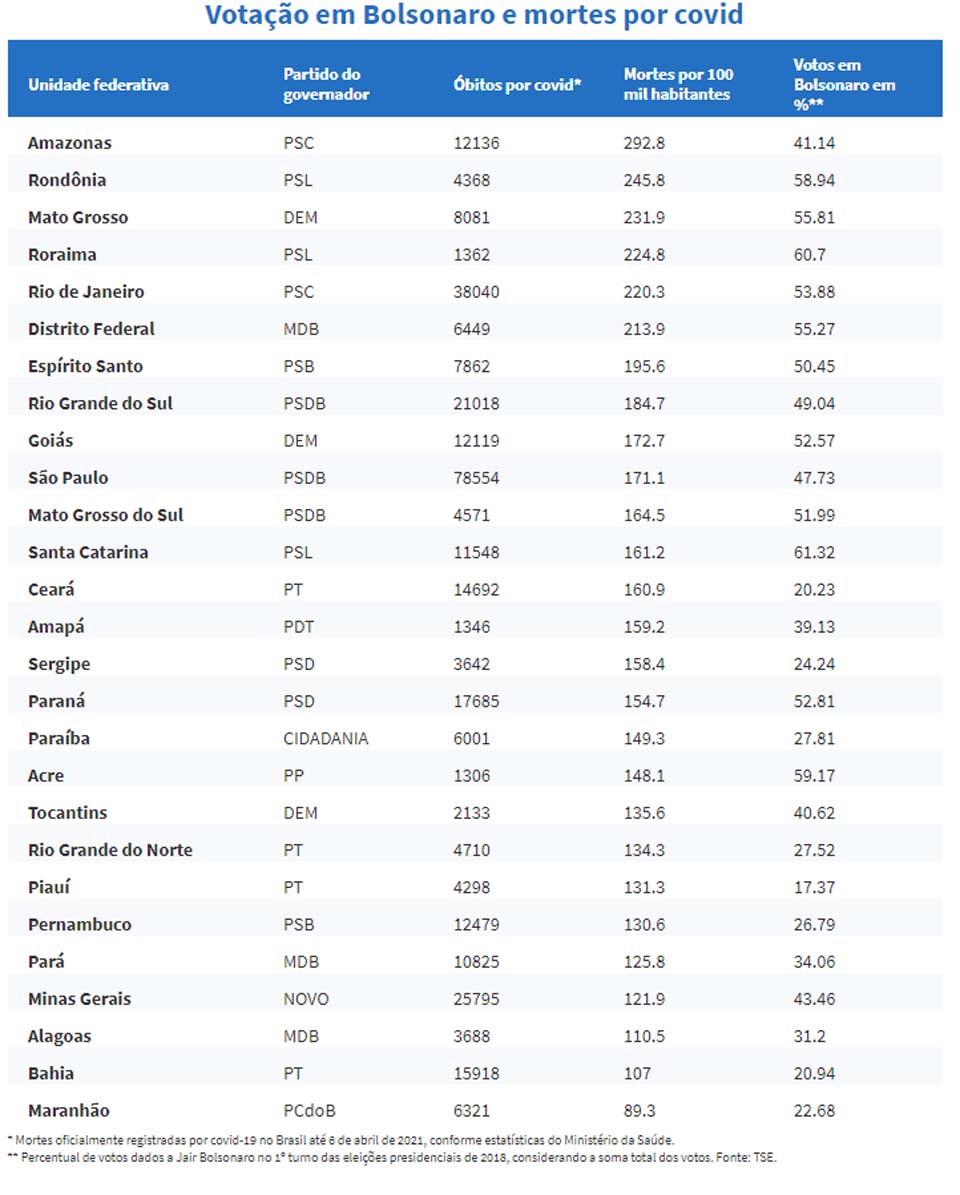The image size is (960, 1195).
Task: Click the NOVO party cell for Minas Gerais
Action: click(306, 999)
